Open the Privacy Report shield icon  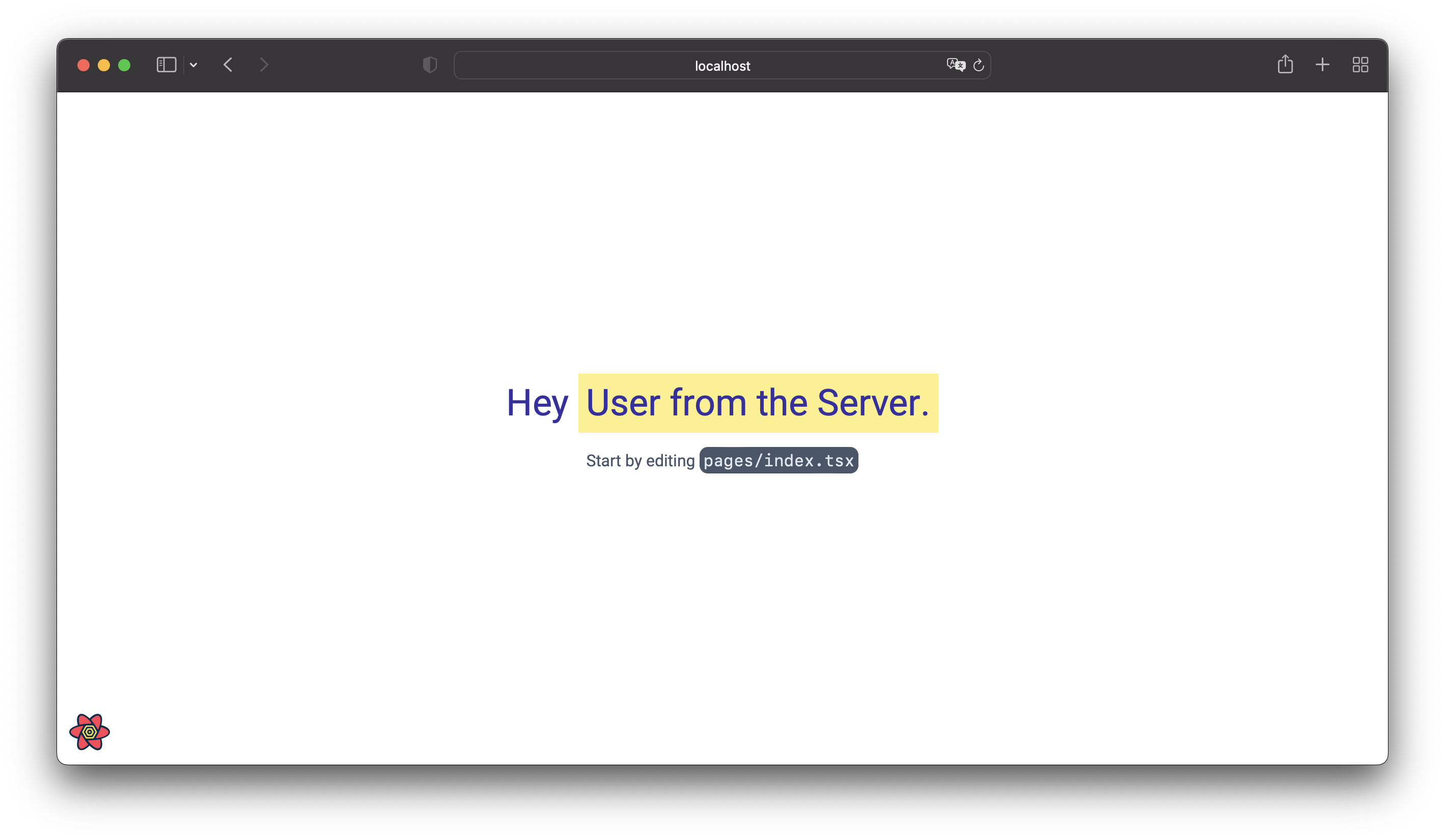click(430, 65)
